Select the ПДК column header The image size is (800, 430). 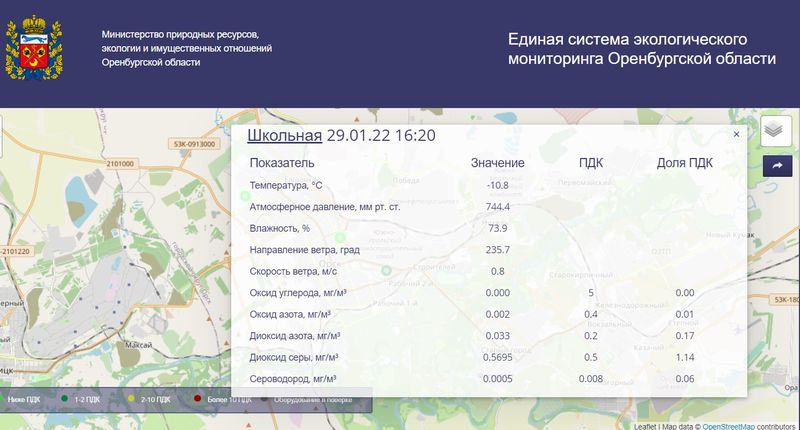coord(591,163)
